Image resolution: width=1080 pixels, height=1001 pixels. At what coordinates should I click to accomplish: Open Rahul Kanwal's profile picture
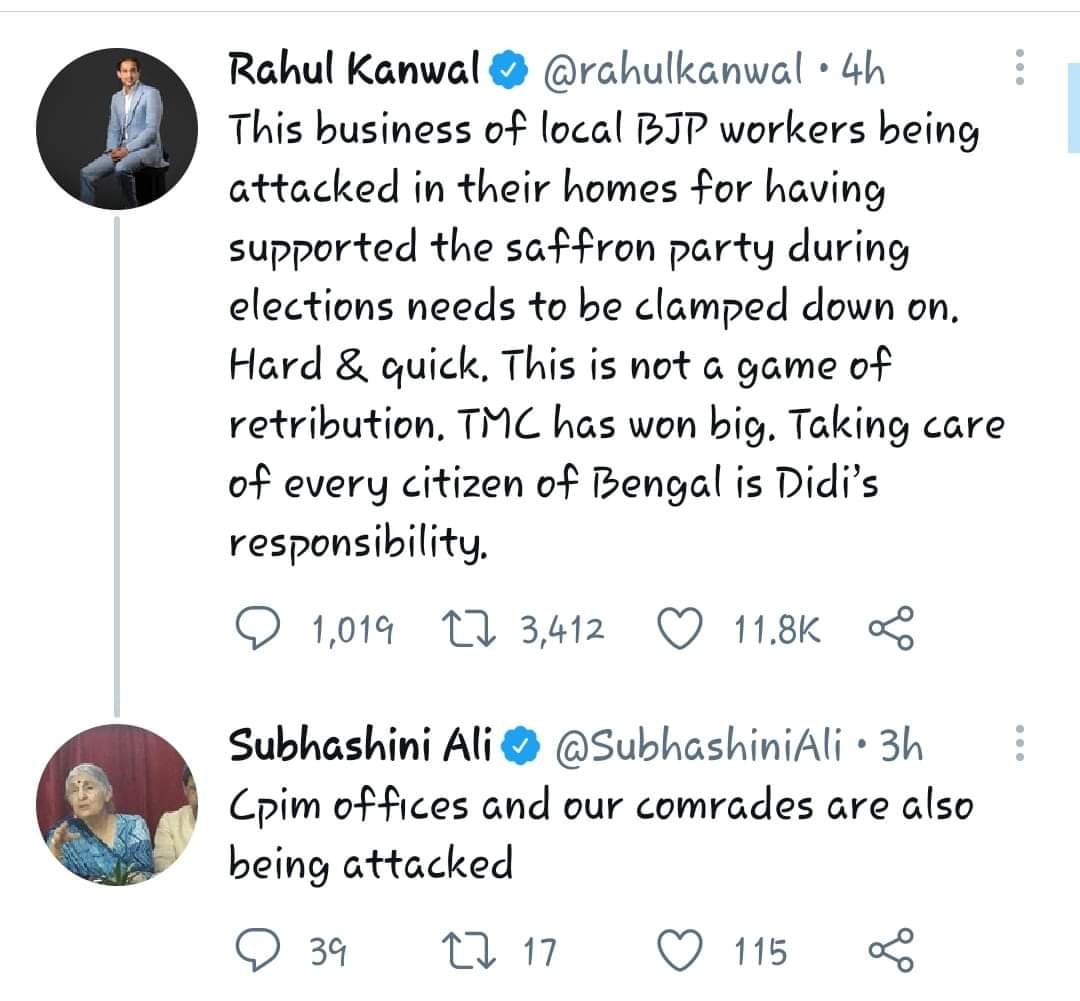point(117,129)
